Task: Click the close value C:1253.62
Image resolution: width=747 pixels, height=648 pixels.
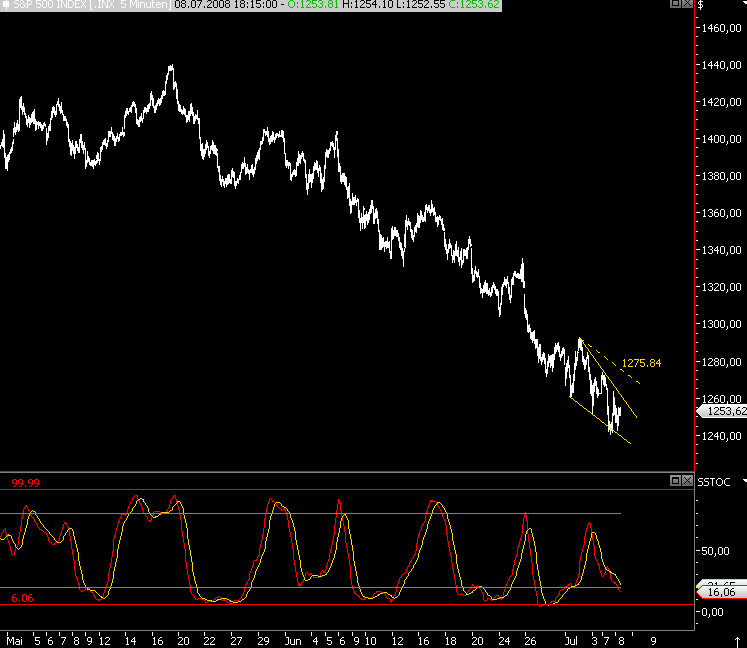Action: coord(474,5)
